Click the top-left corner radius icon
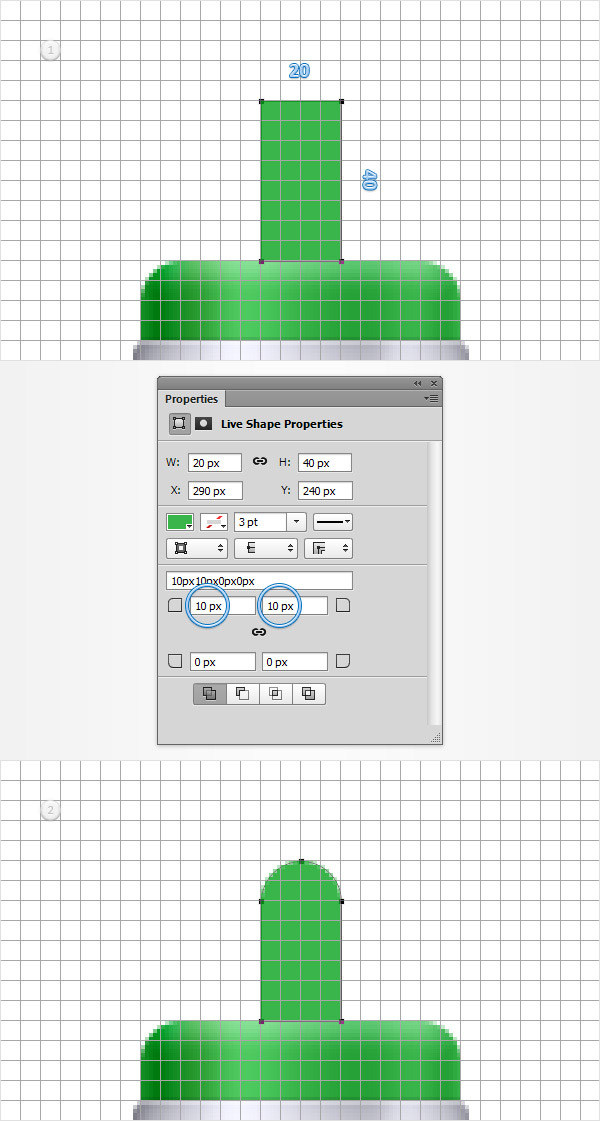The image size is (600, 1121). click(175, 606)
